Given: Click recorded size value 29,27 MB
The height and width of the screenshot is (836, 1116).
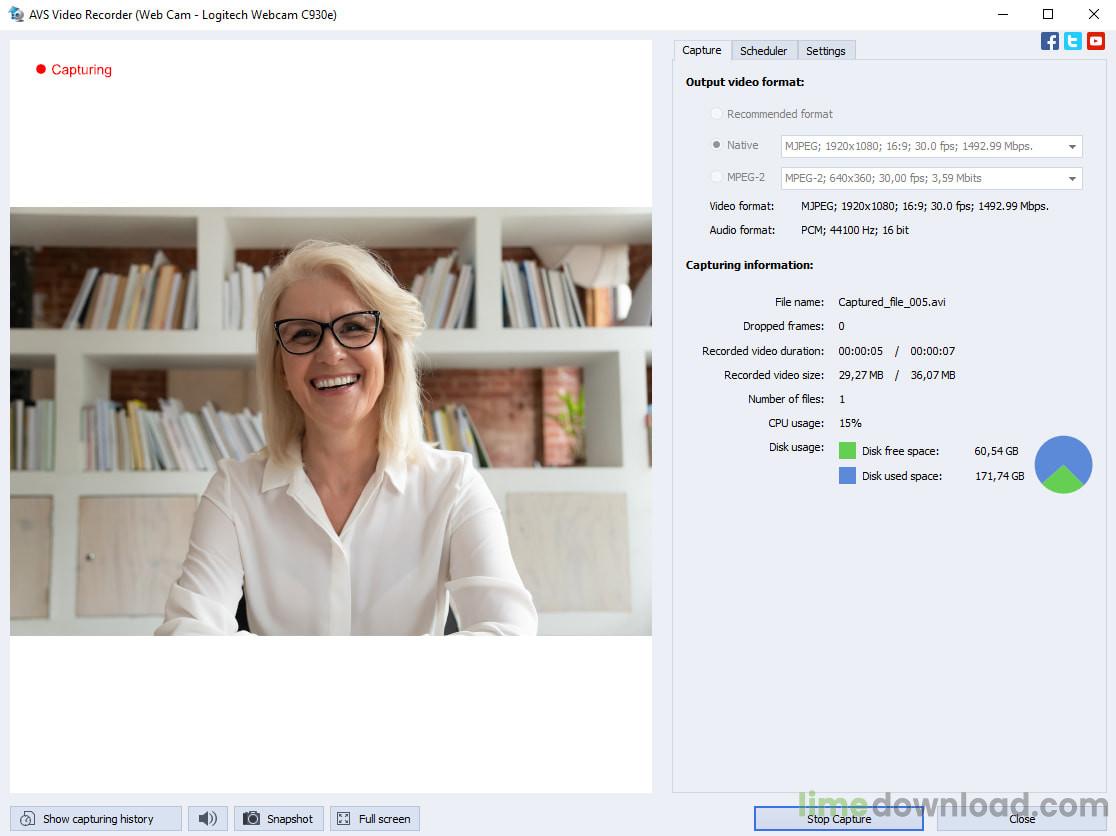Looking at the screenshot, I should click(x=860, y=375).
